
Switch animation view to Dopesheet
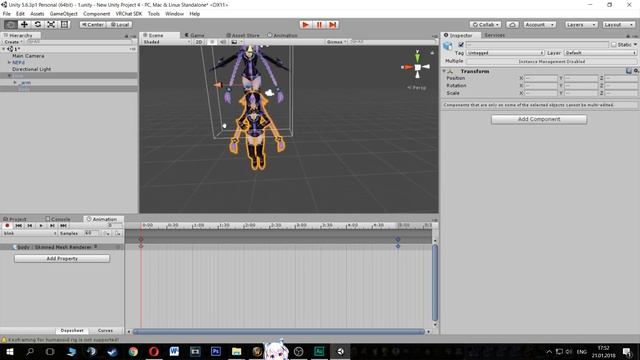pos(72,330)
